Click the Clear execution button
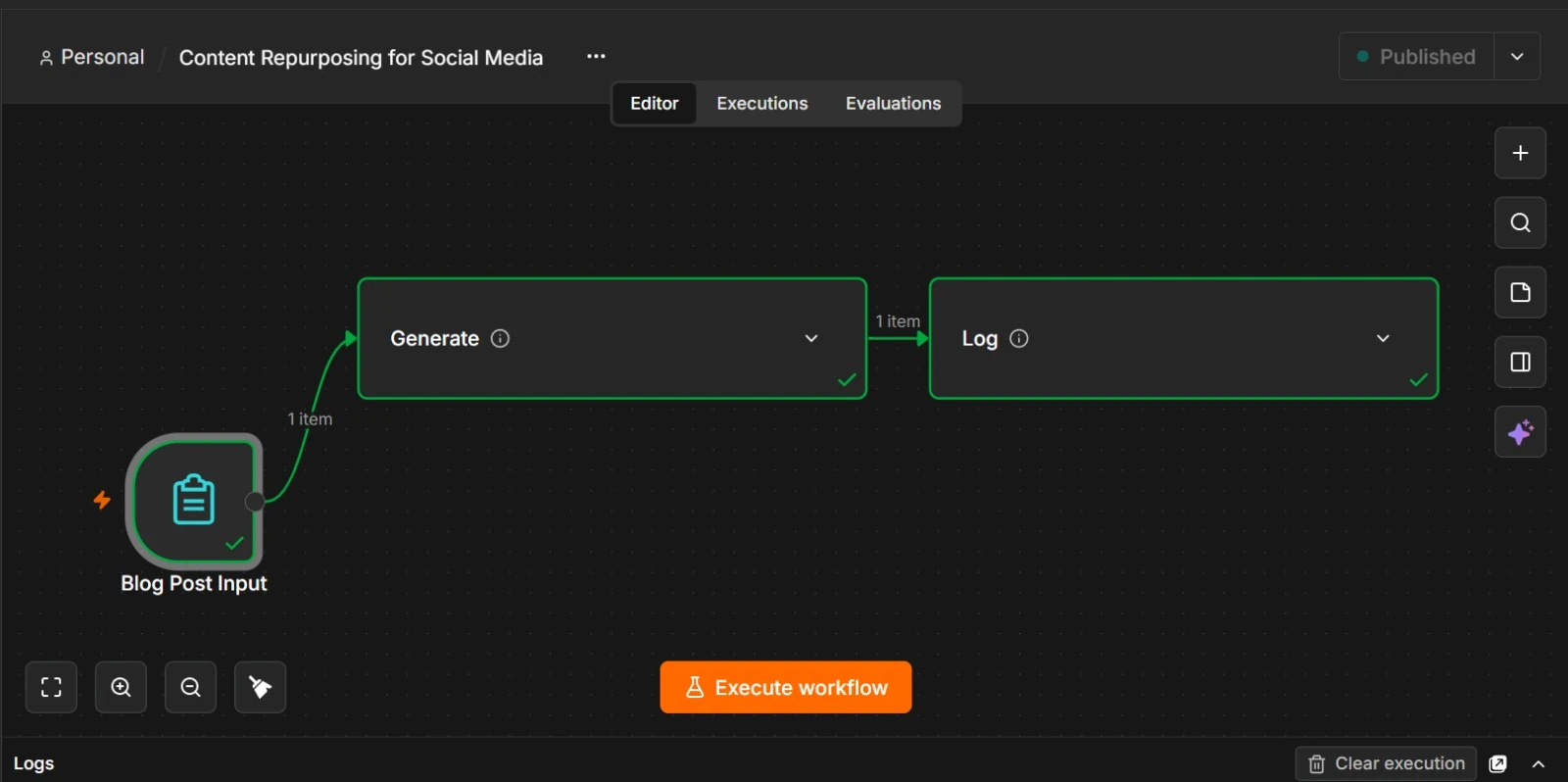 [1386, 763]
